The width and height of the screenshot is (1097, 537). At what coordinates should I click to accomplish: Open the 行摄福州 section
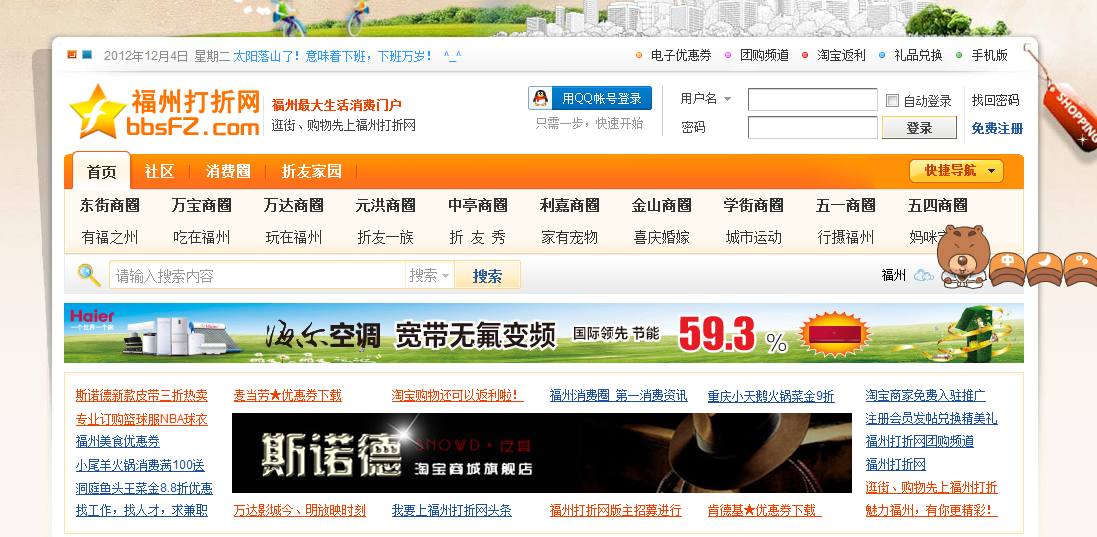pos(846,238)
